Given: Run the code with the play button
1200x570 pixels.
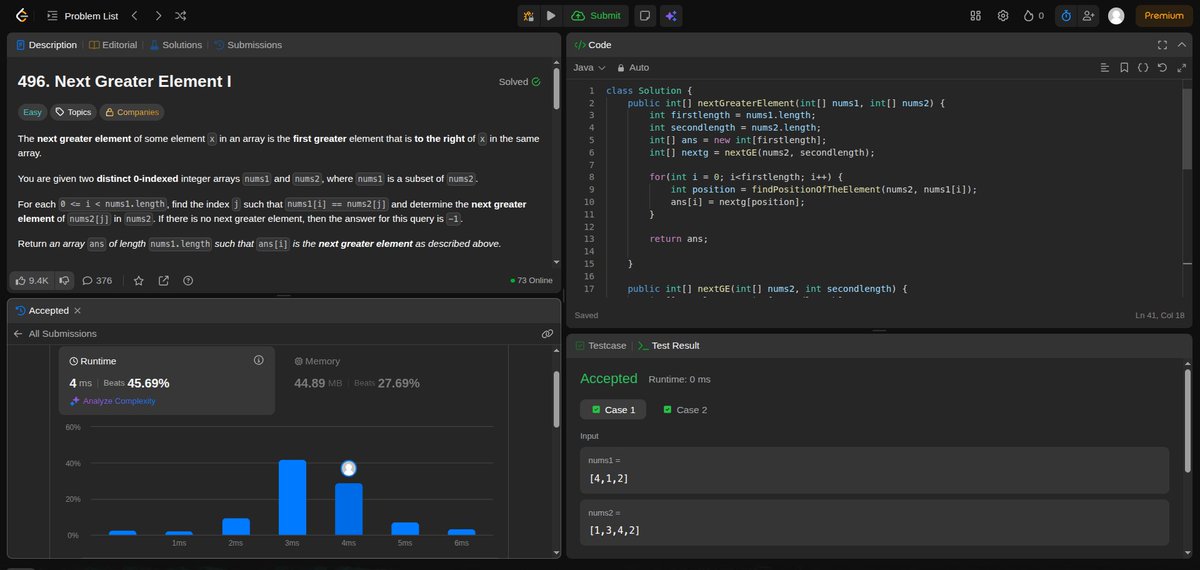Looking at the screenshot, I should pos(551,15).
